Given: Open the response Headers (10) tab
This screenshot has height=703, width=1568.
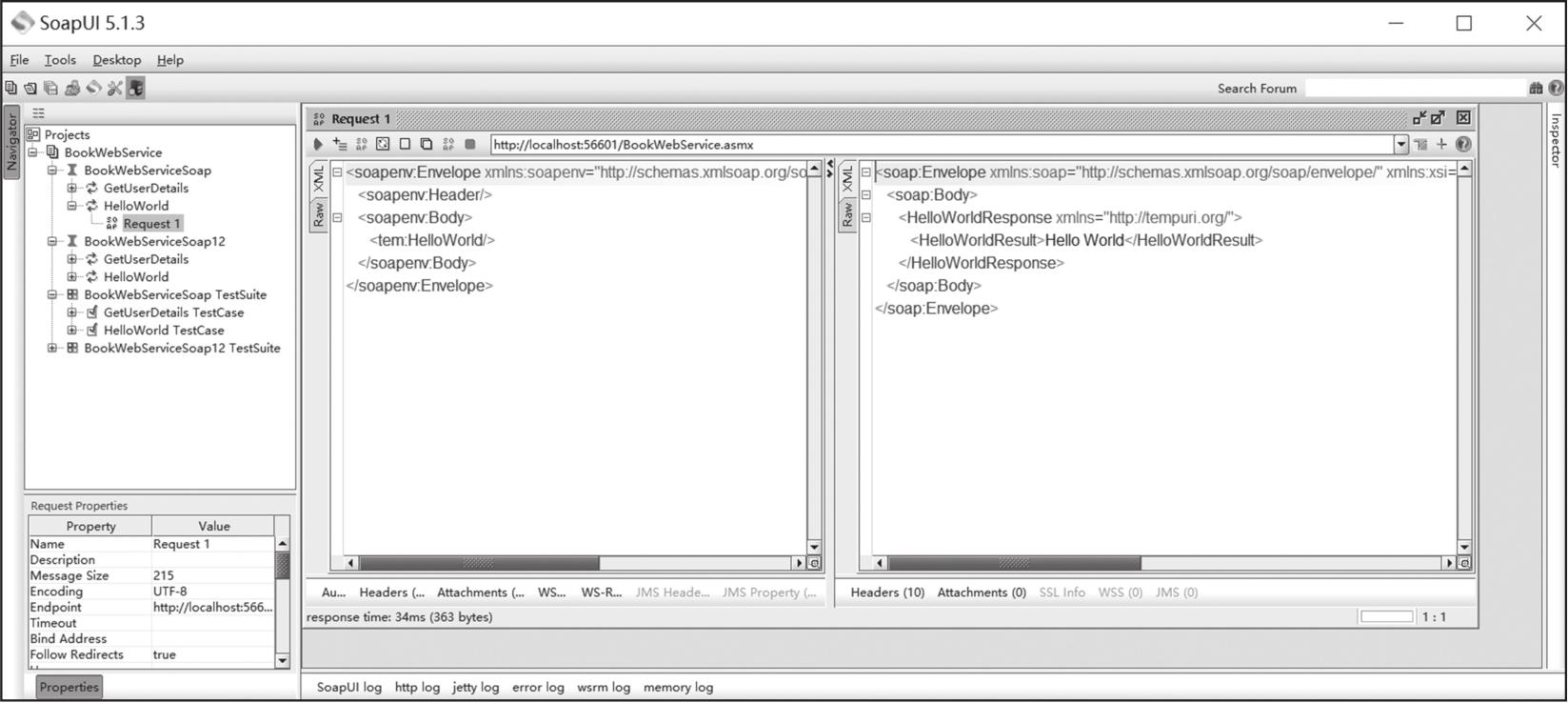Looking at the screenshot, I should (887, 593).
